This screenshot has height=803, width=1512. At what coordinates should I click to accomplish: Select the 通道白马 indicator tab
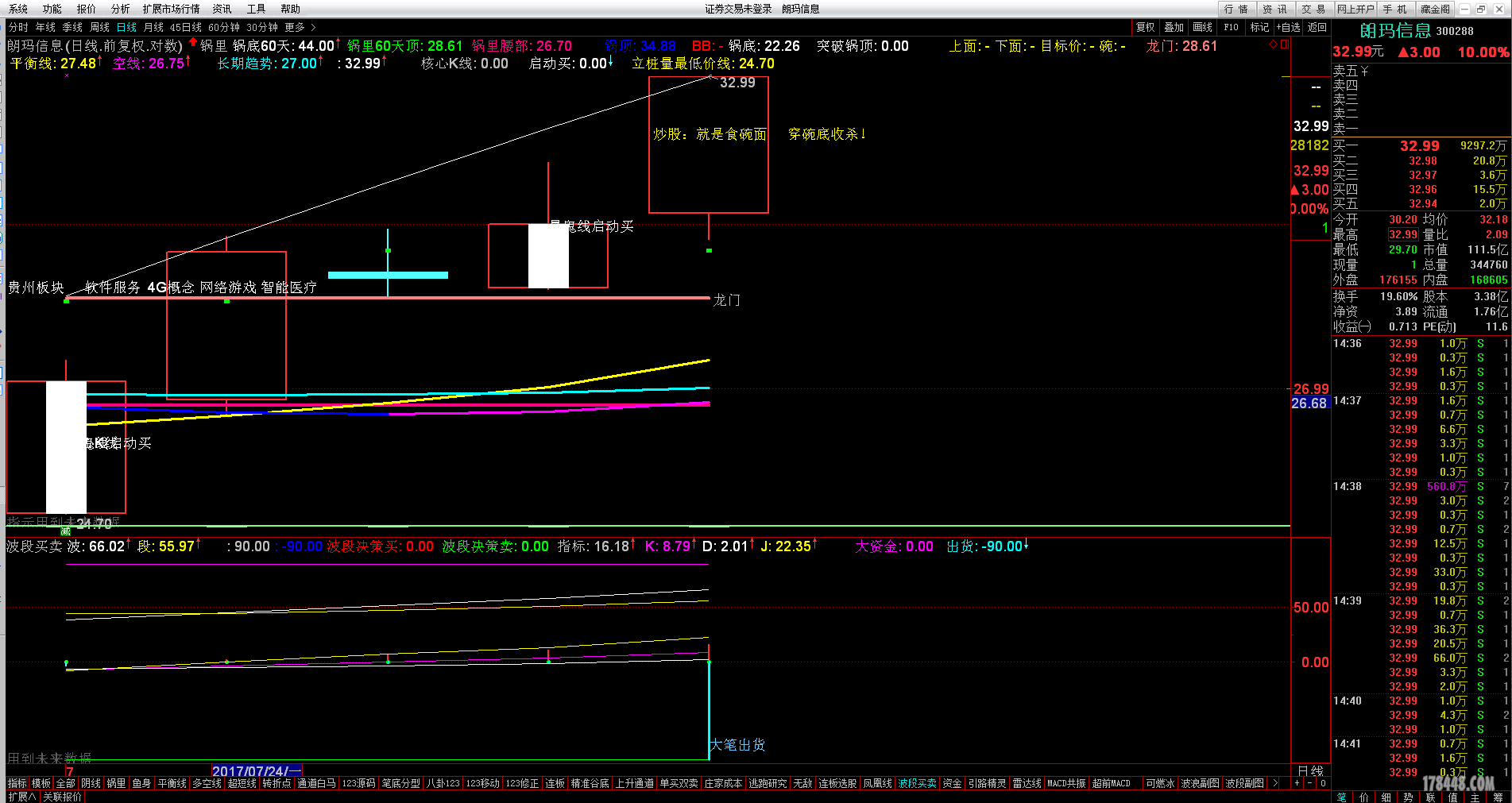point(317,783)
